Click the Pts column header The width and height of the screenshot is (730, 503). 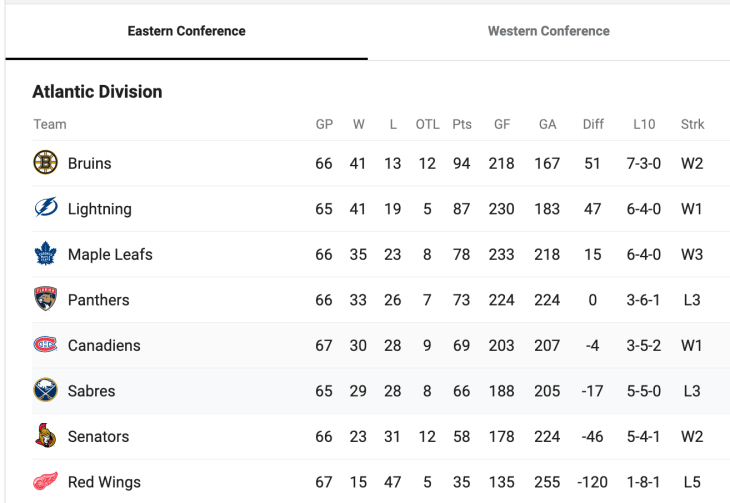[461, 124]
